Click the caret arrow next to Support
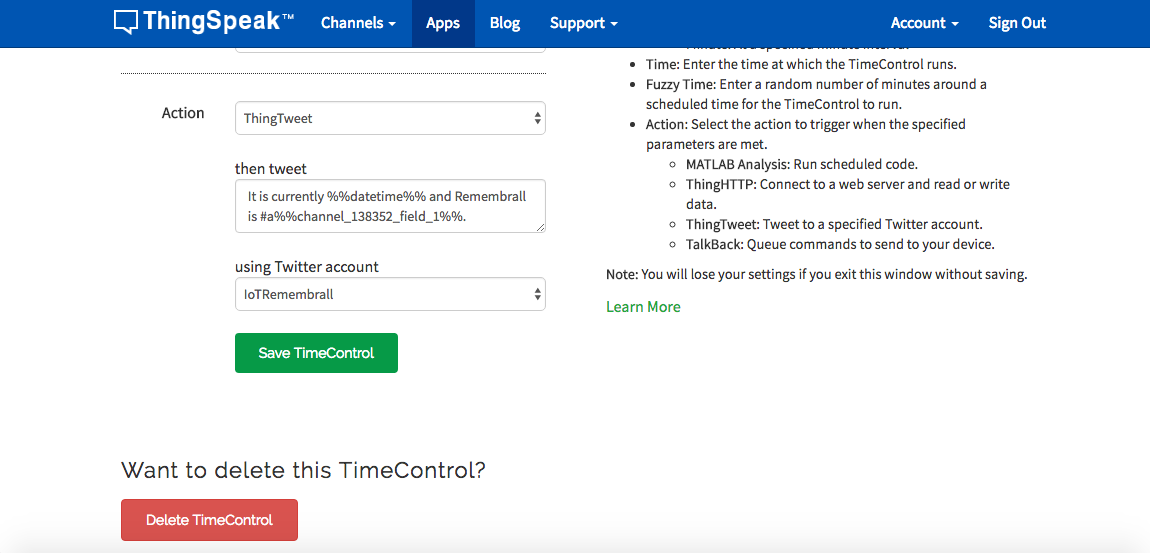The image size is (1150, 553). (614, 24)
